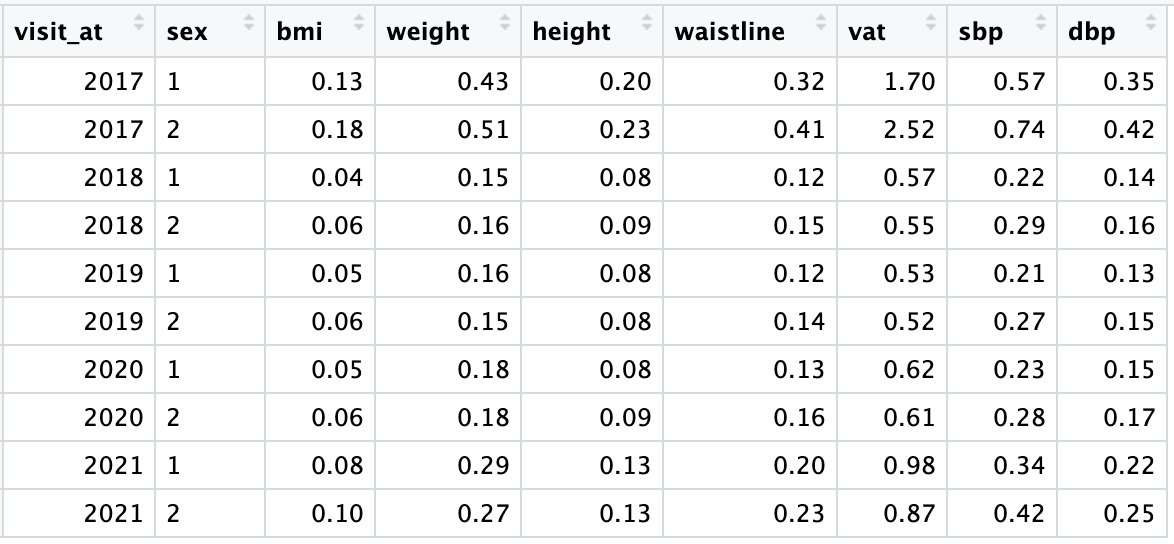Sort by sex column sort icon
The width and height of the screenshot is (1174, 544).
(x=249, y=22)
